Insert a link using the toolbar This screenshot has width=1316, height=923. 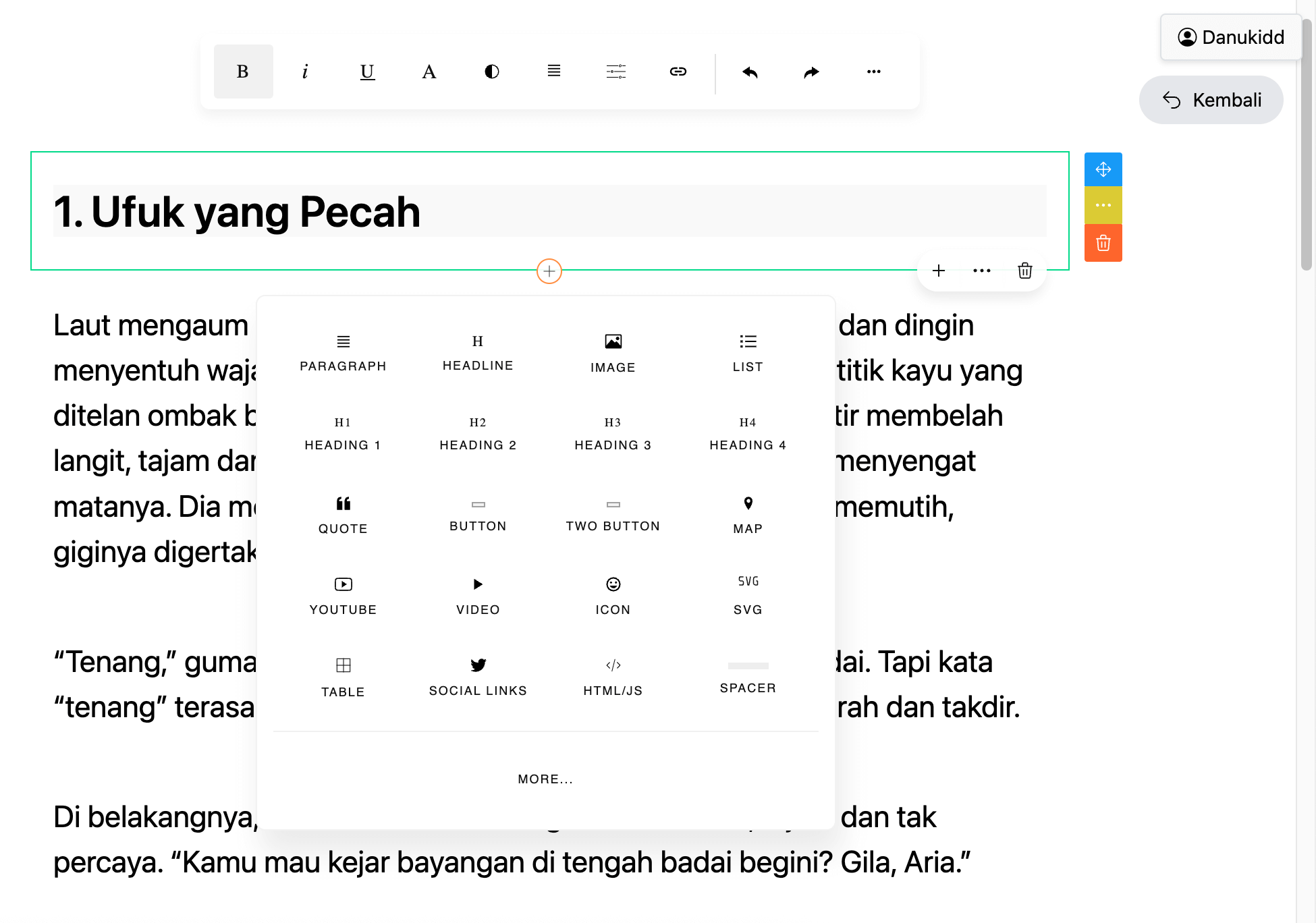tap(678, 72)
